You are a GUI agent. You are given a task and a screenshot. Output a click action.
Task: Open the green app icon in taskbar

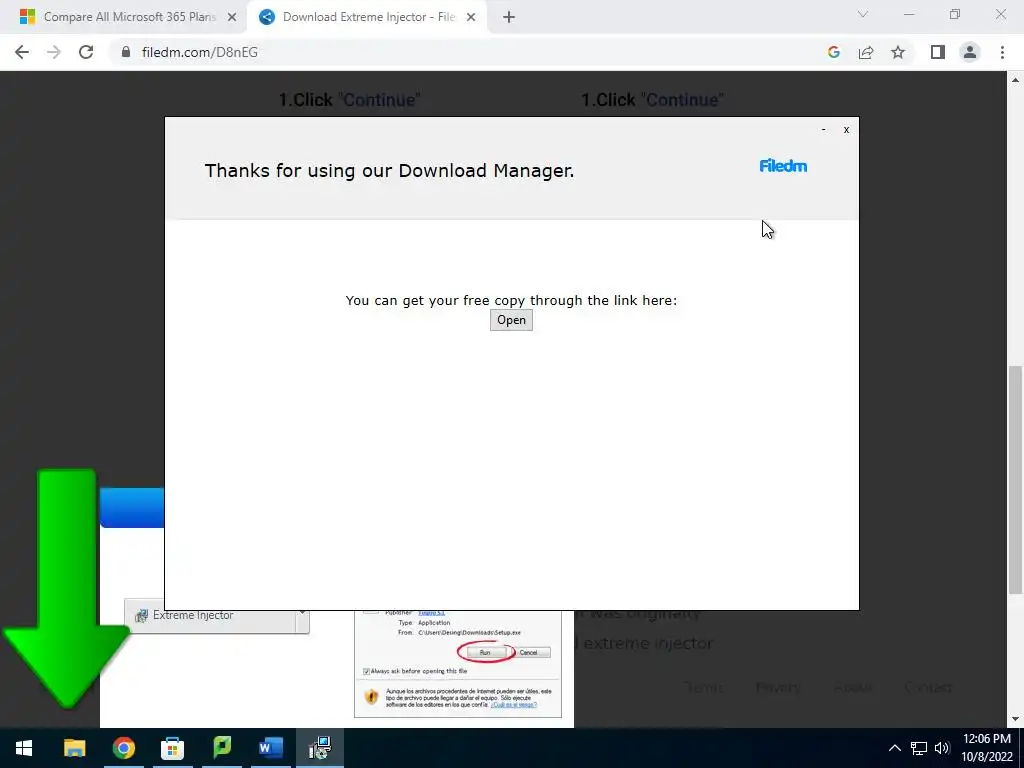pos(222,746)
